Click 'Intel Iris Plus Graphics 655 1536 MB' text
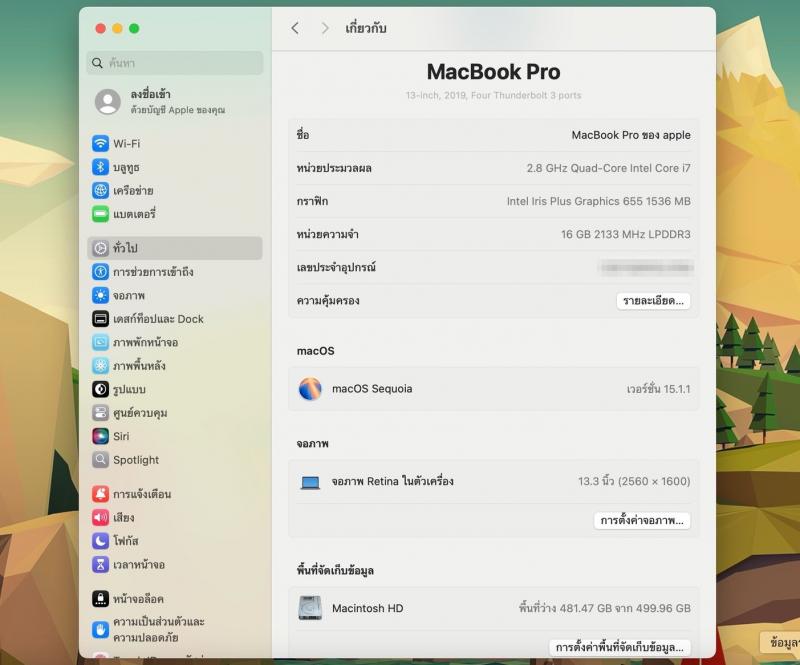Viewport: 800px width, 665px height. (598, 201)
